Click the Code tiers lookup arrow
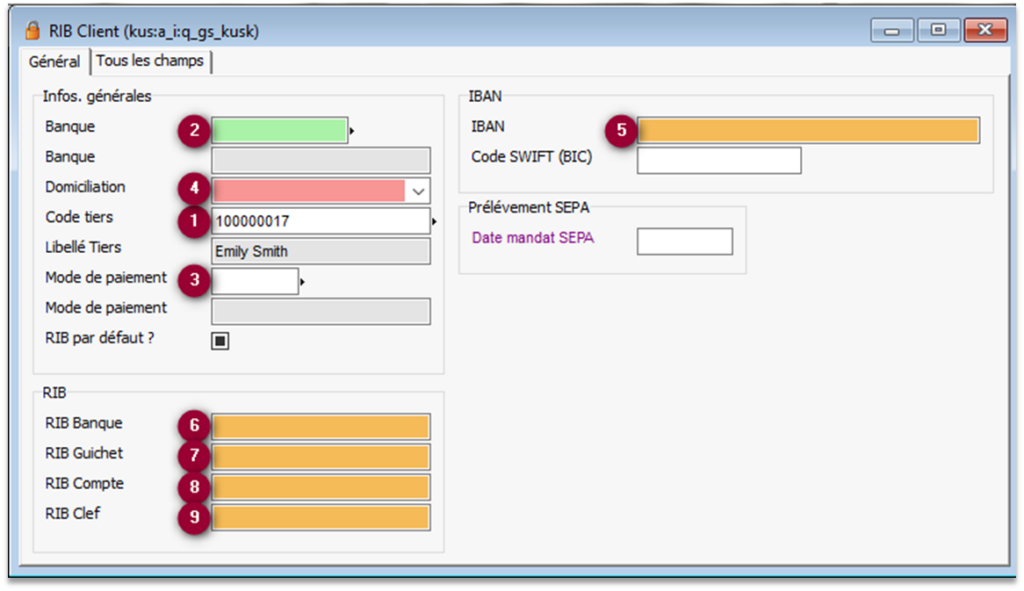This screenshot has height=591, width=1024. (435, 221)
